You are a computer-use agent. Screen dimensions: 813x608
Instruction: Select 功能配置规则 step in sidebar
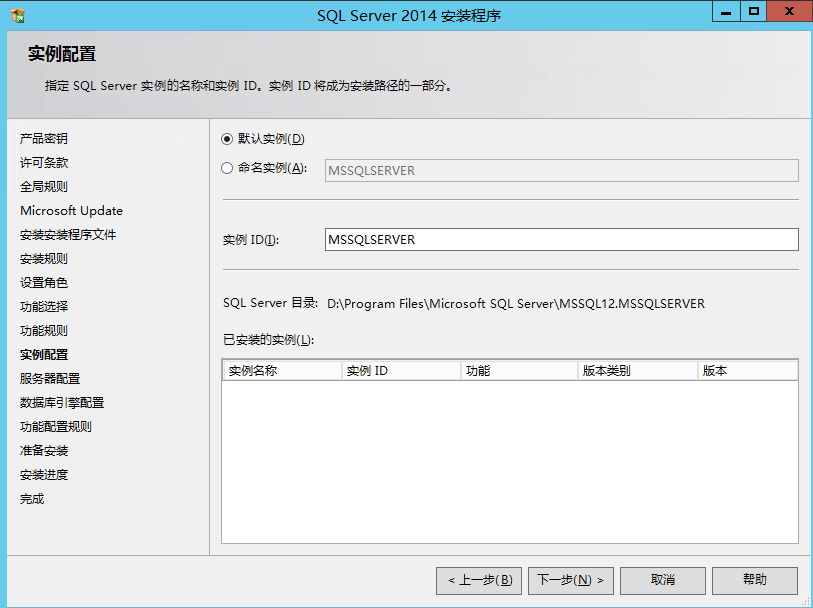click(56, 427)
